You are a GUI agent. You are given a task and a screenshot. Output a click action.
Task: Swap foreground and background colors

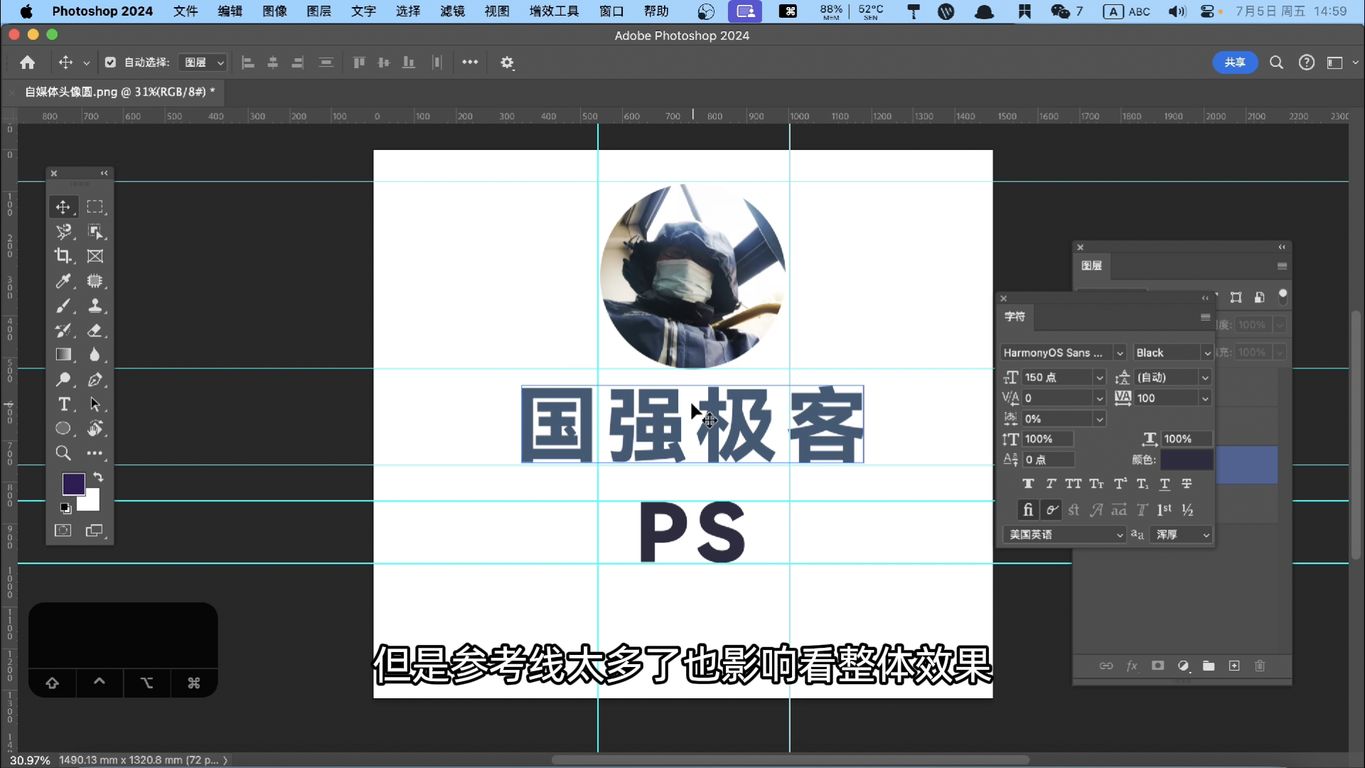coord(98,477)
